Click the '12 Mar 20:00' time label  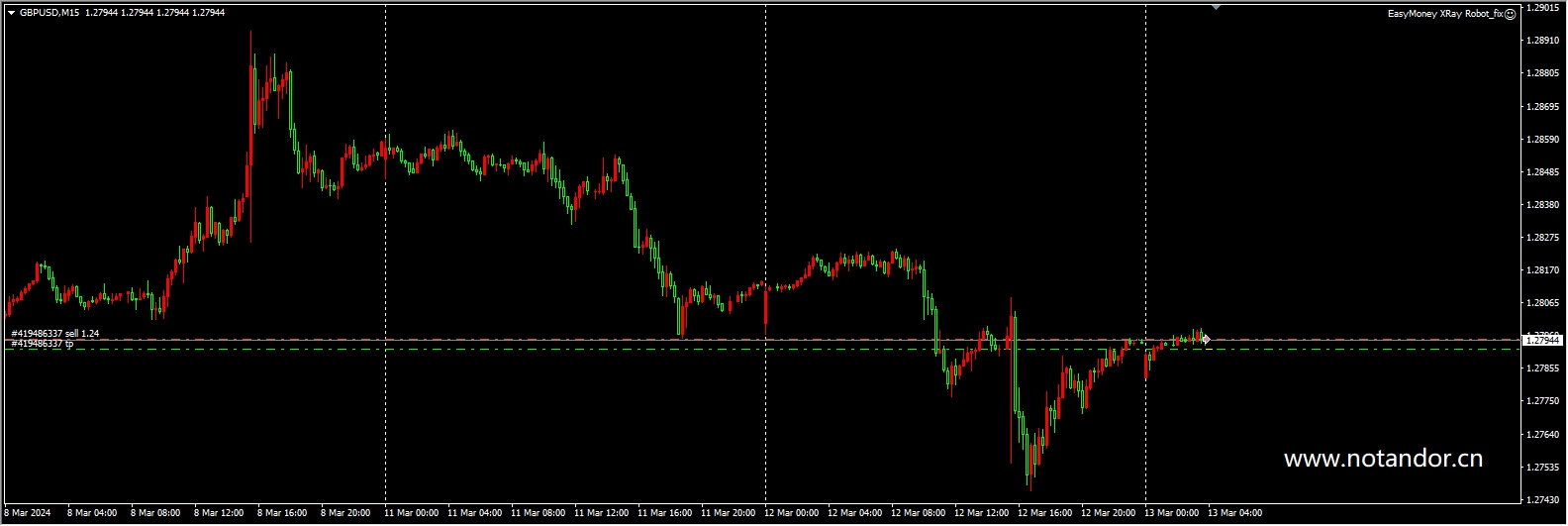click(1108, 513)
